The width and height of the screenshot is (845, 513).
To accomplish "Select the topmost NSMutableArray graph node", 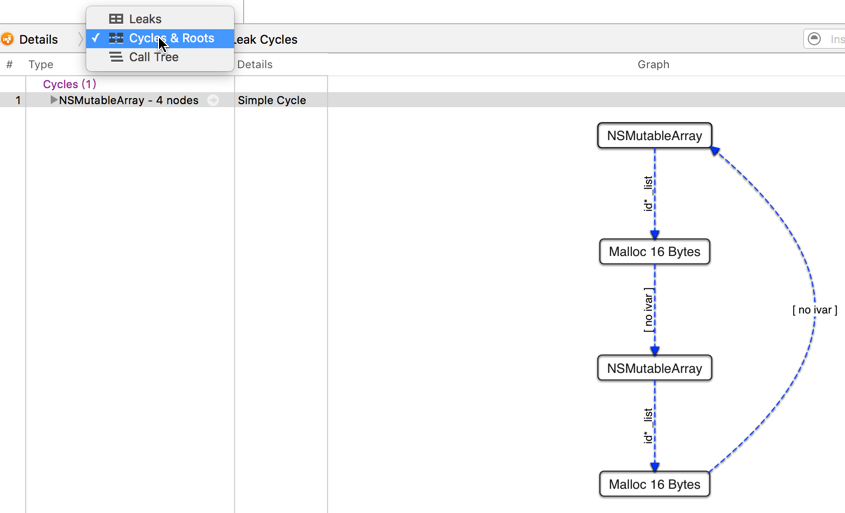I will coord(655,135).
